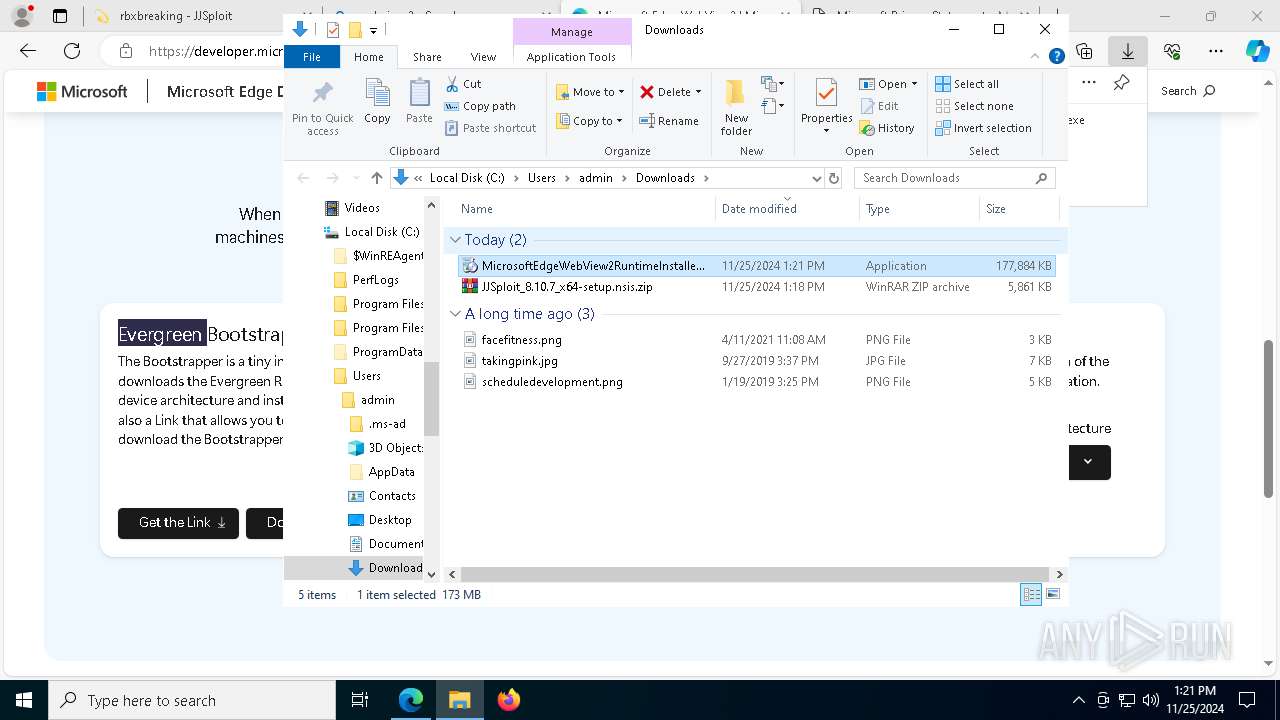The width and height of the screenshot is (1280, 720).
Task: Open the Edge downloads toolbar icon
Action: point(1128,51)
